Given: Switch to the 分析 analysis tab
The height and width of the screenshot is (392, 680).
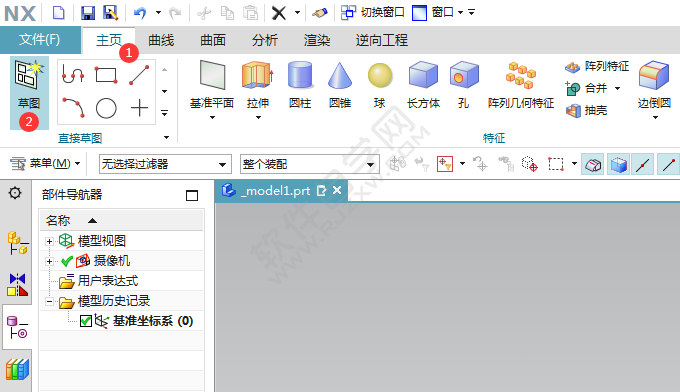Looking at the screenshot, I should click(x=265, y=40).
